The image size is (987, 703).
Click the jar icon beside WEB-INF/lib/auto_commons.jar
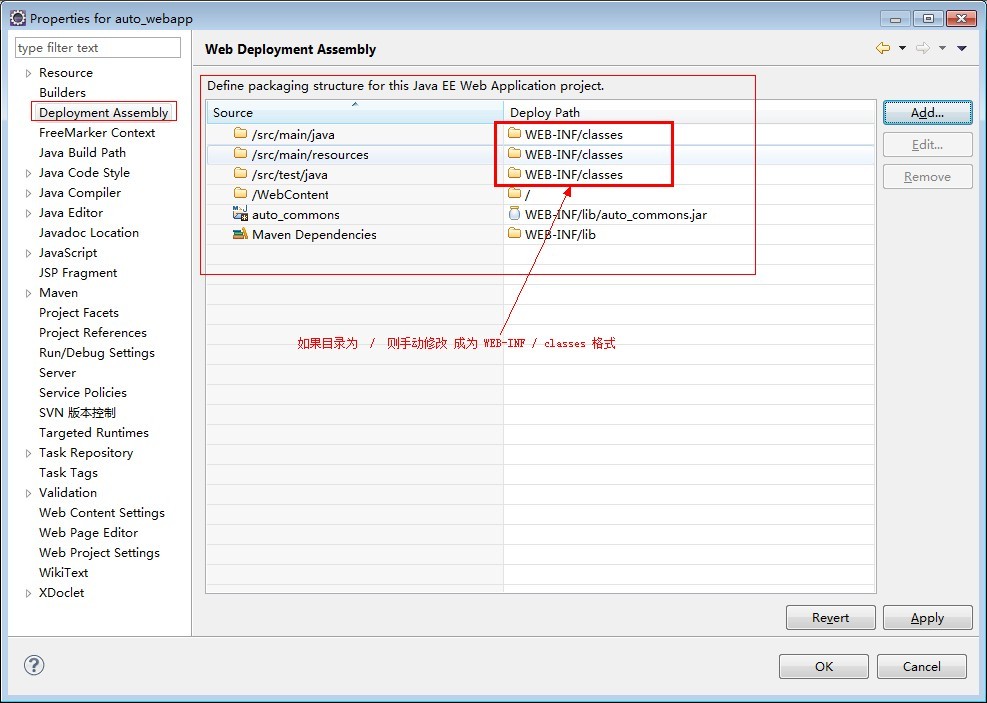[x=514, y=213]
